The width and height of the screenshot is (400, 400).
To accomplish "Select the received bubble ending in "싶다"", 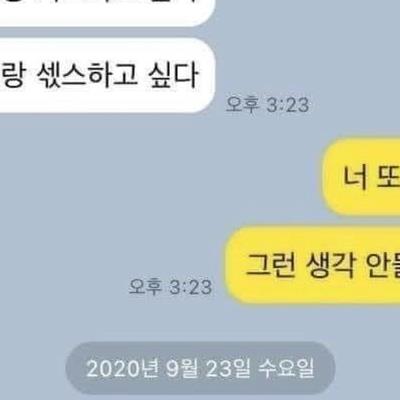I will click(x=107, y=76).
